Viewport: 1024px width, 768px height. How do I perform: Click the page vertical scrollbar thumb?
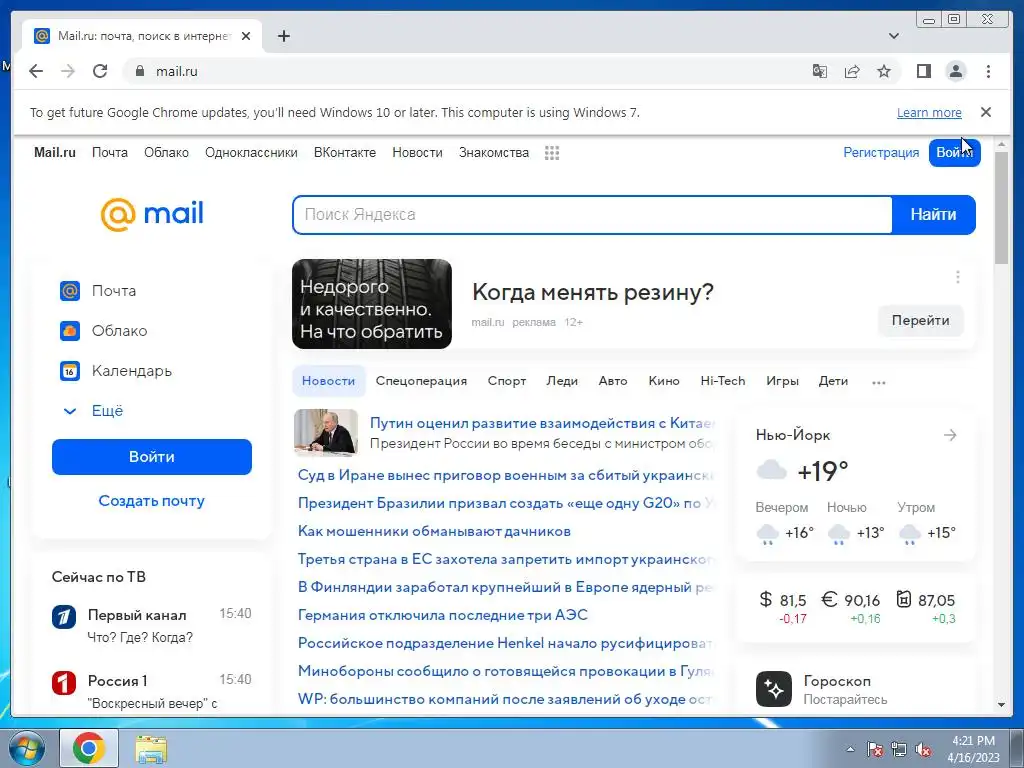coord(1001,208)
